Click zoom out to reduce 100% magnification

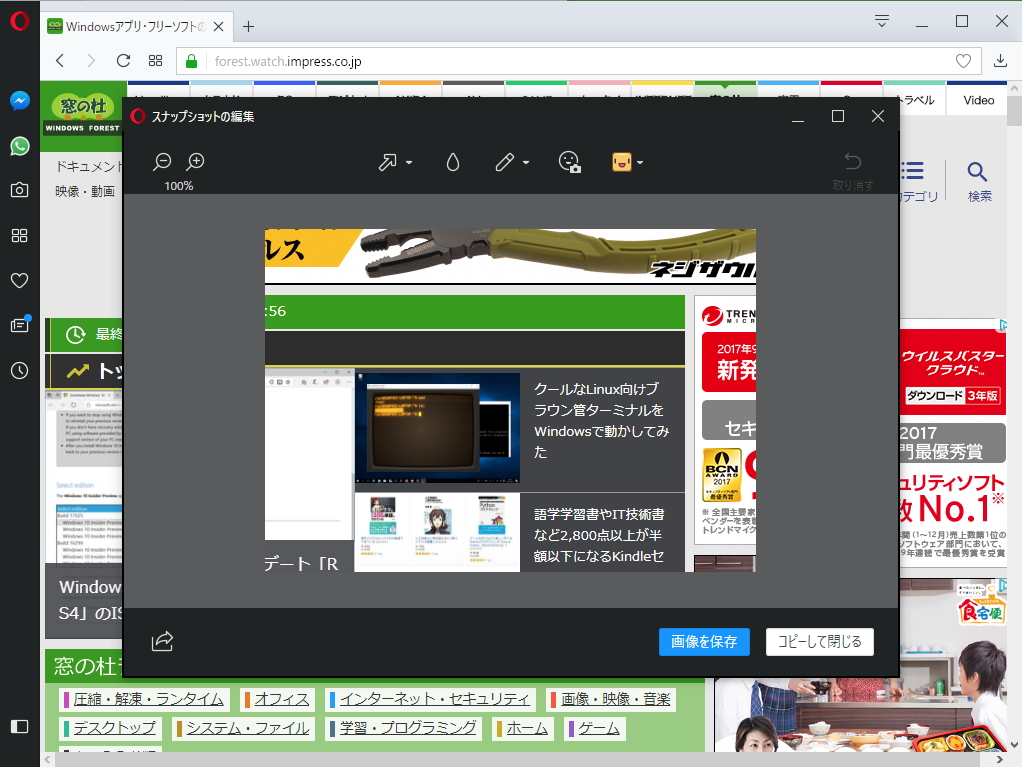(161, 160)
